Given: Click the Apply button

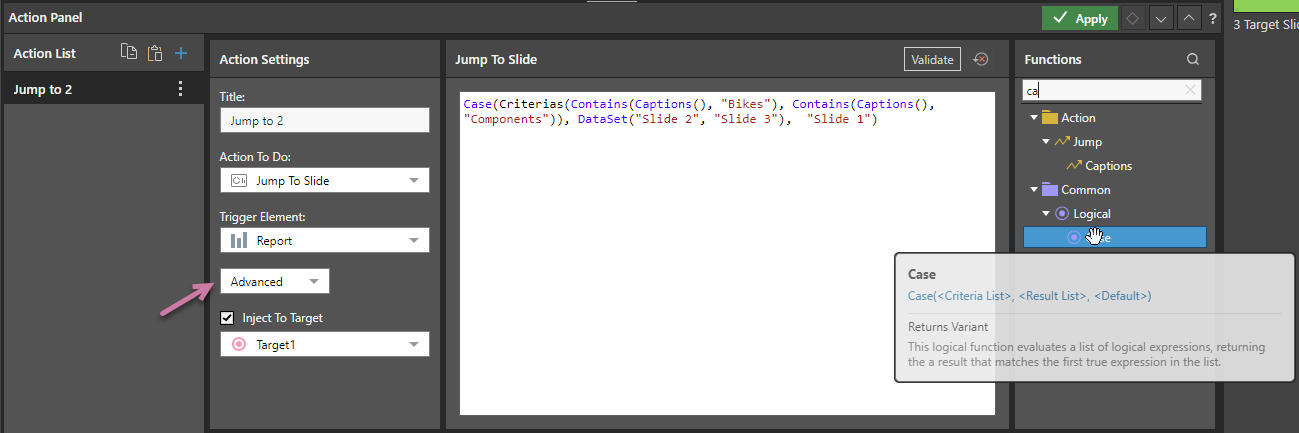Looking at the screenshot, I should point(1079,18).
